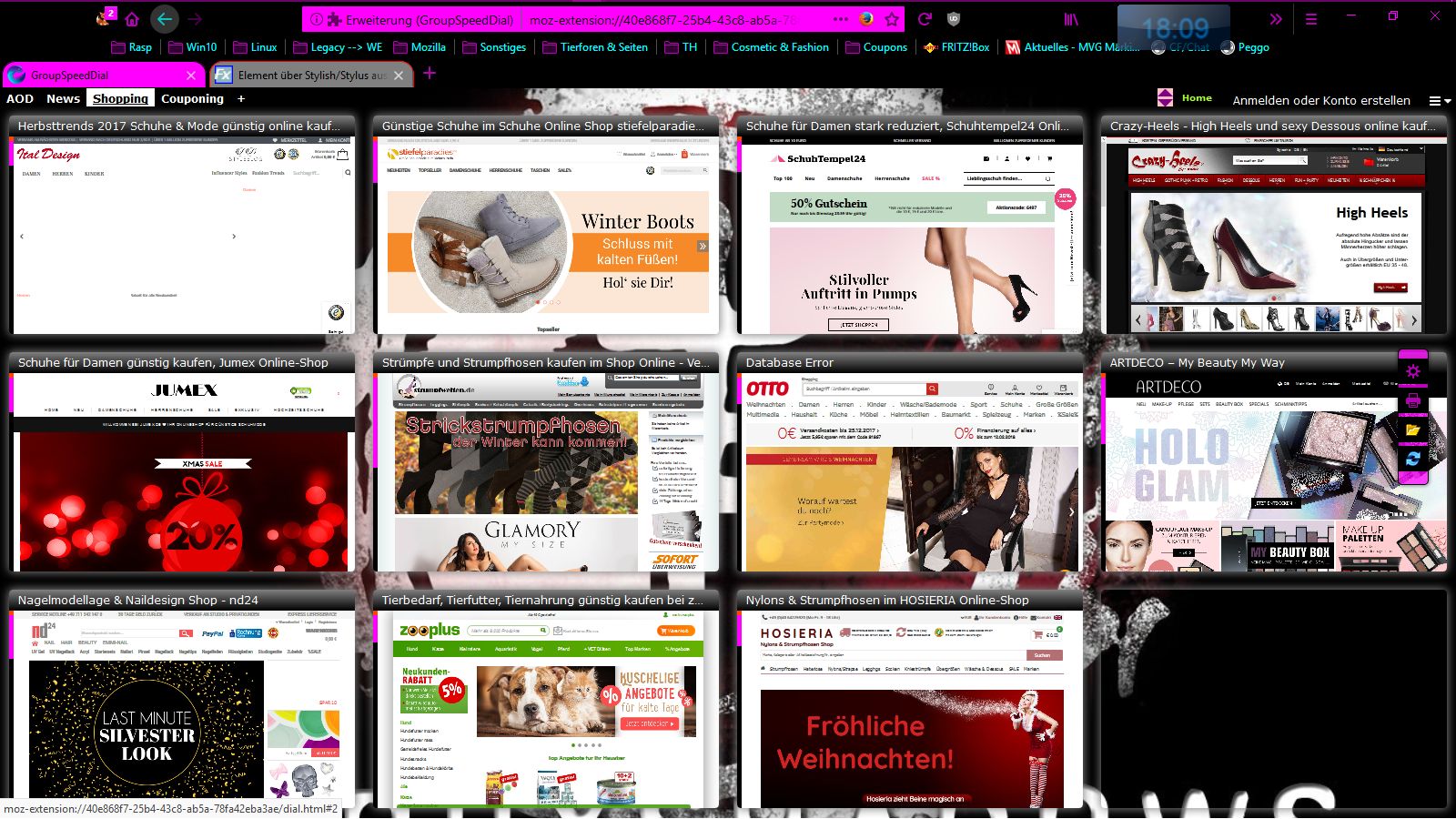This screenshot has width=1456, height=819.
Task: Open the stiefelparadies Winter Boots dial
Action: pos(546,225)
